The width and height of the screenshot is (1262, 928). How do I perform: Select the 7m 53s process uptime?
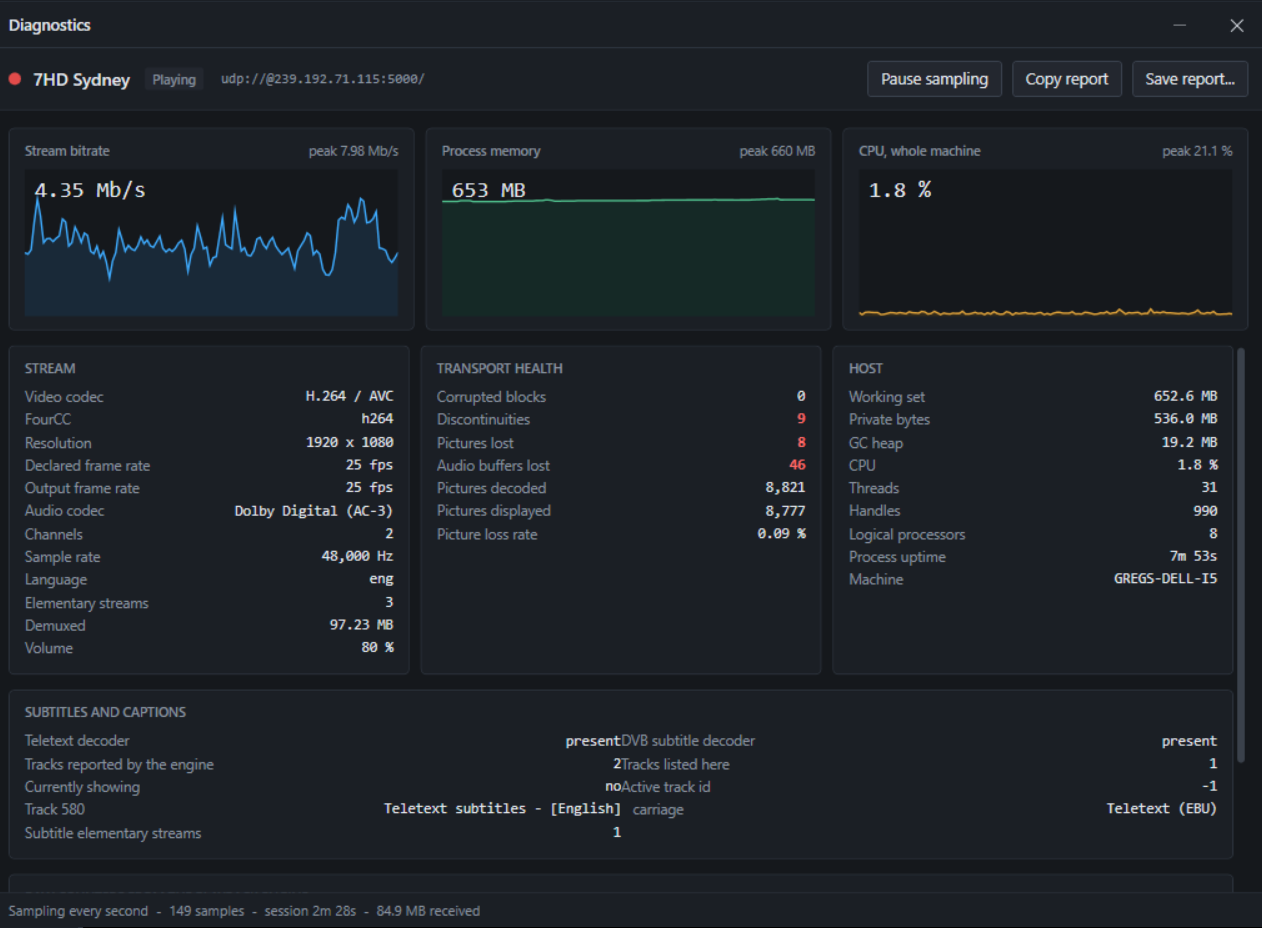click(x=1193, y=557)
